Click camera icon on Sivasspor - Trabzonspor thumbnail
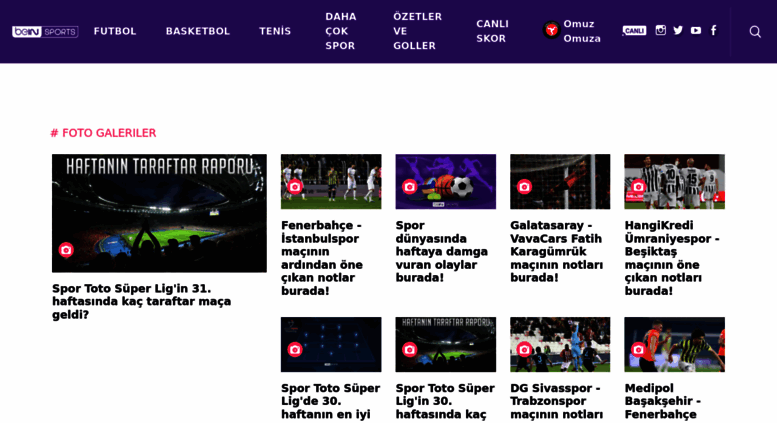The width and height of the screenshot is (777, 423). point(524,350)
